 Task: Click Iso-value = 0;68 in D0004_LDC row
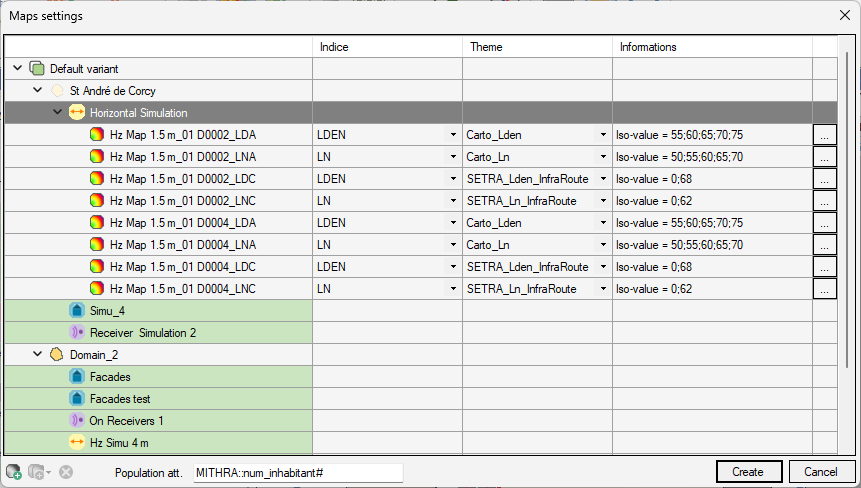coord(653,266)
